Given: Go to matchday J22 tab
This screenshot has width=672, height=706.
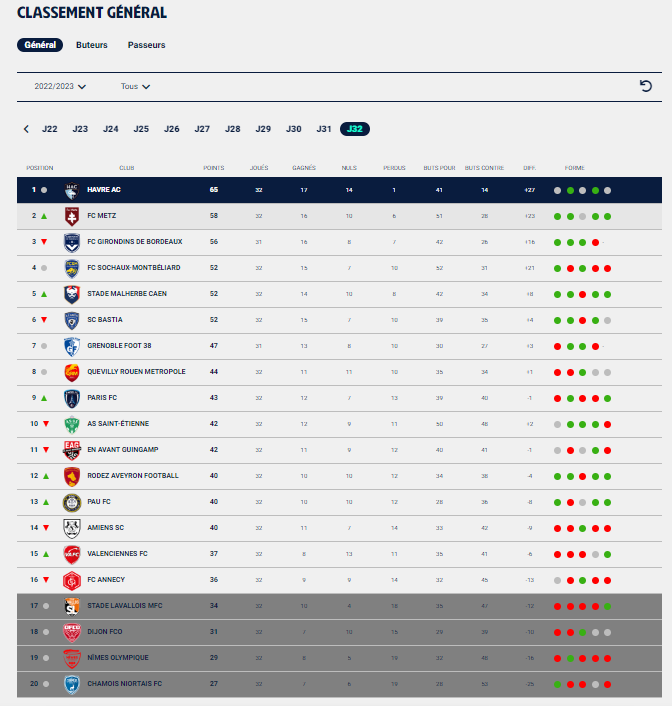Looking at the screenshot, I should (x=50, y=129).
